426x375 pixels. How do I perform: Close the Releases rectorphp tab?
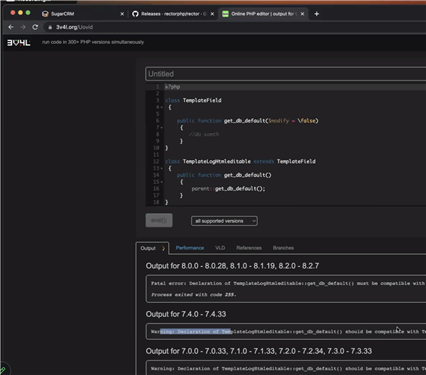click(212, 14)
